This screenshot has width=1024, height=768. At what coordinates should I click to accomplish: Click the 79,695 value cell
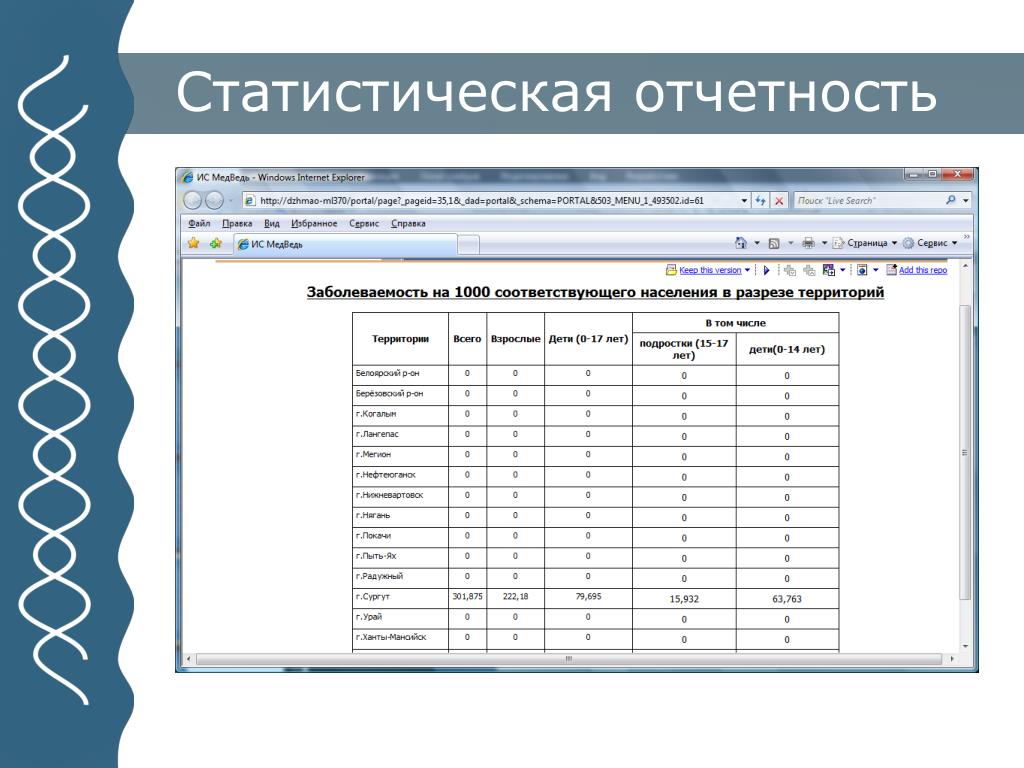tap(588, 596)
